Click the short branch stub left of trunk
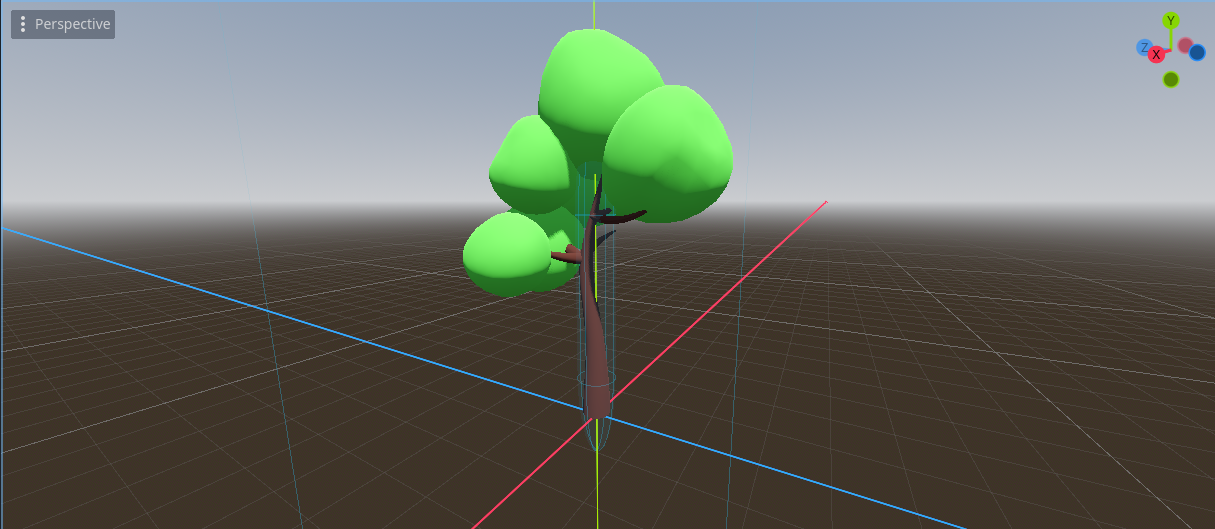The height and width of the screenshot is (529, 1215). (563, 255)
